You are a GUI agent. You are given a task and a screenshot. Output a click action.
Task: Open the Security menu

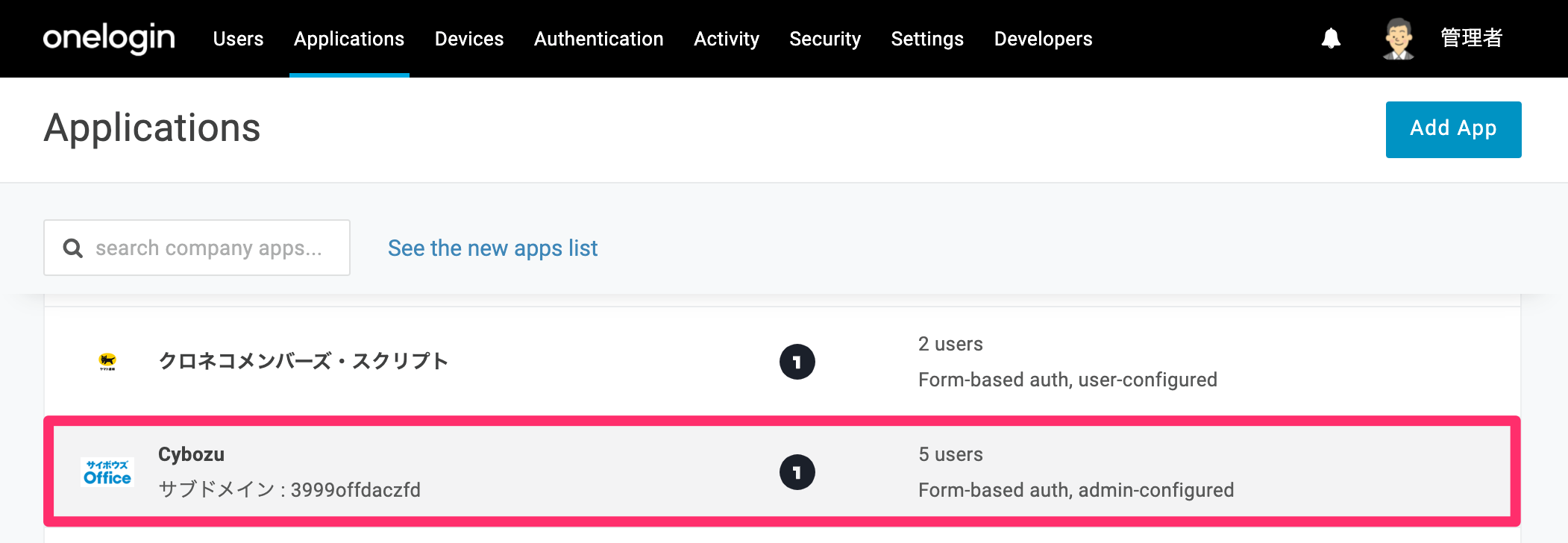[x=825, y=39]
